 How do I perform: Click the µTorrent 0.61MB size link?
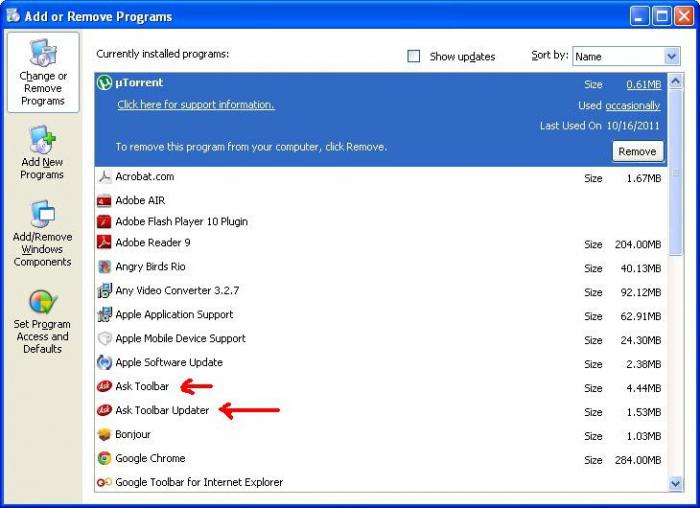644,84
